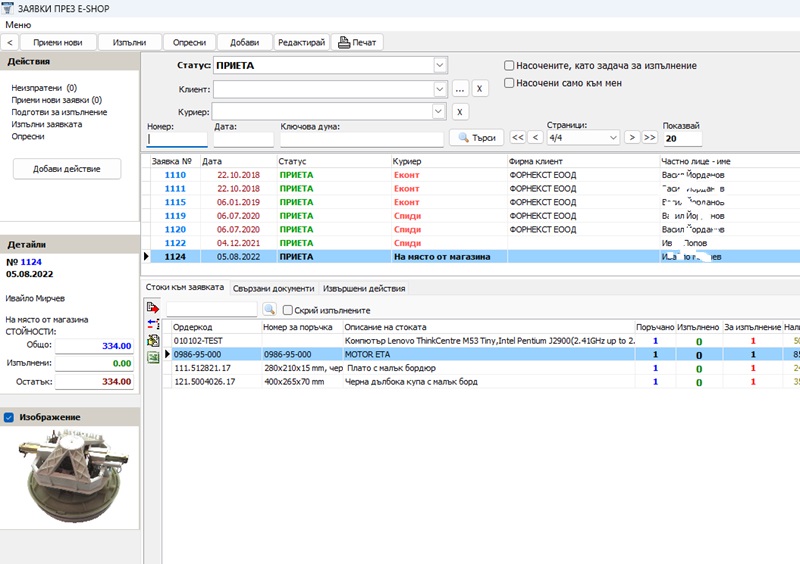Select order row number 1115
The height and width of the screenshot is (564, 800).
tap(470, 202)
